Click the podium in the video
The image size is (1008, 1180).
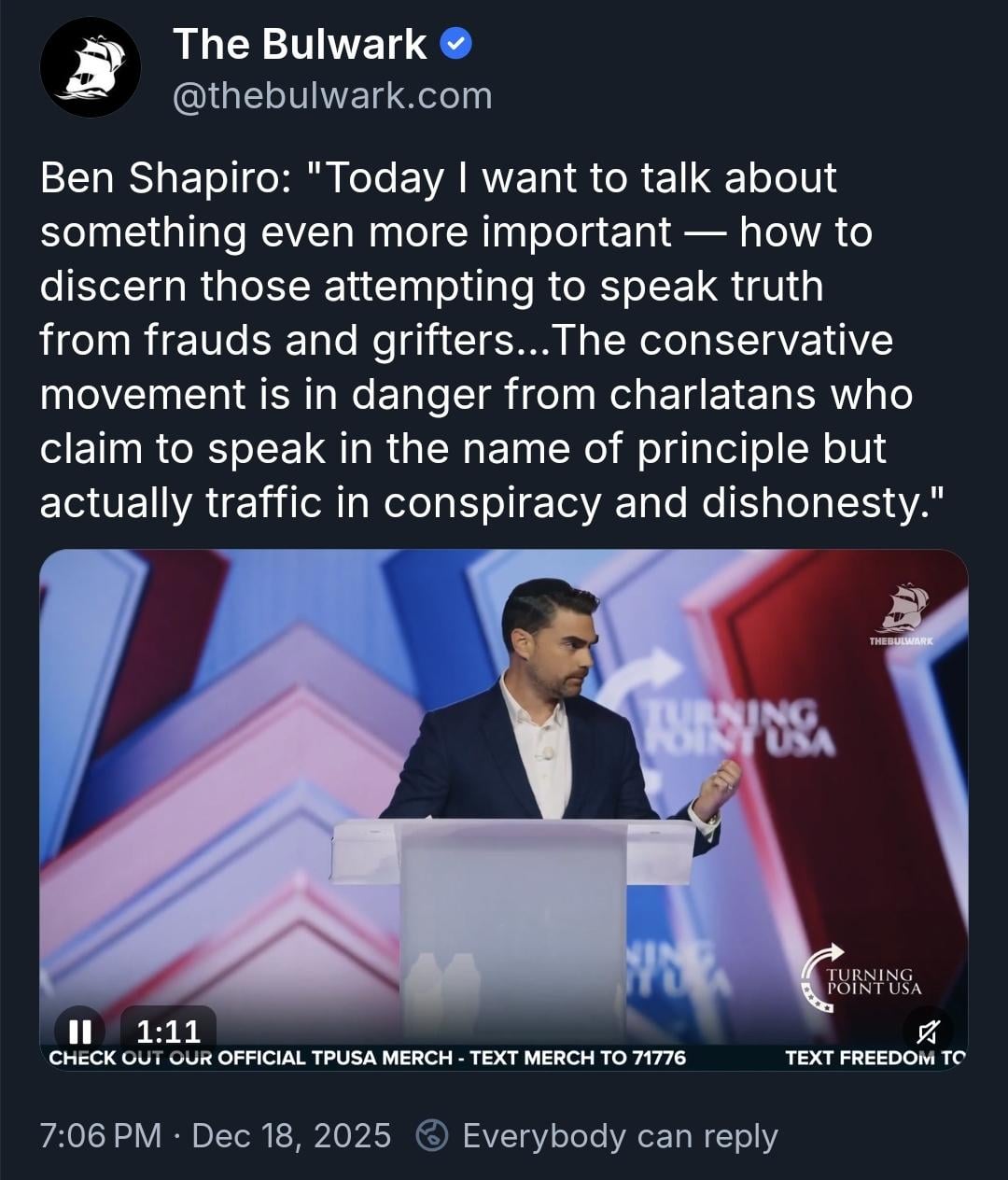pos(512,930)
